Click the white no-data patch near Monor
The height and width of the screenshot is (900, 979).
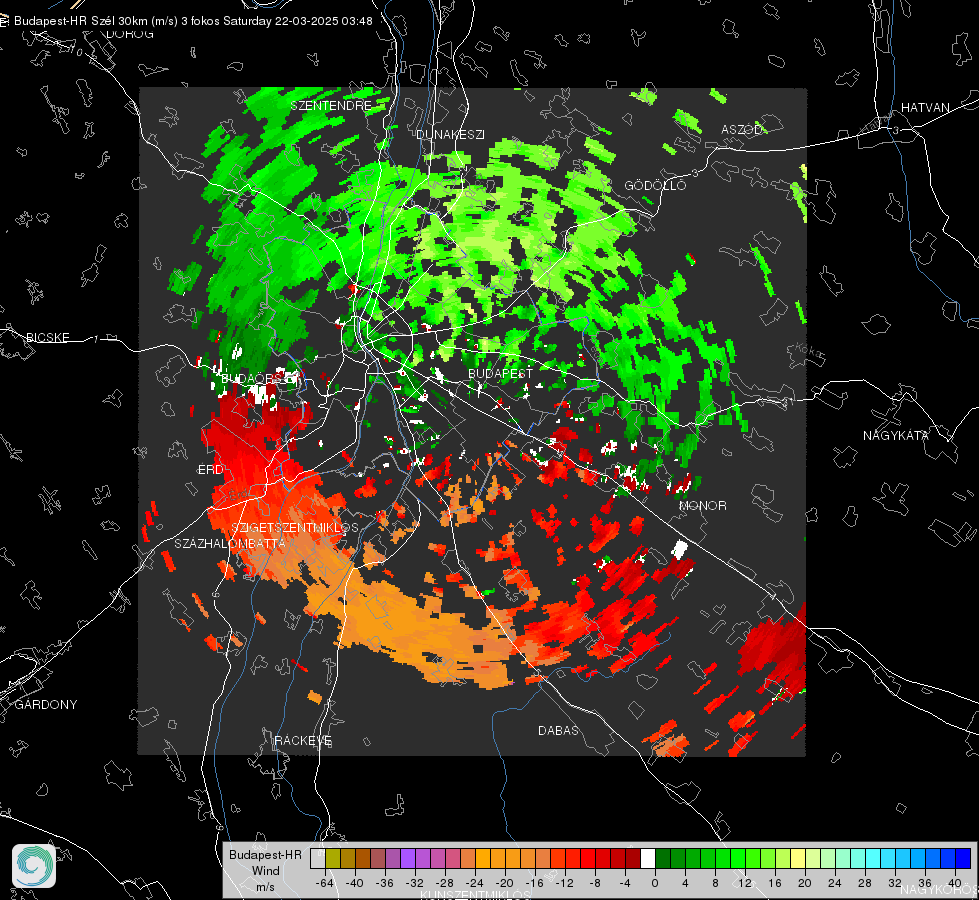[679, 550]
